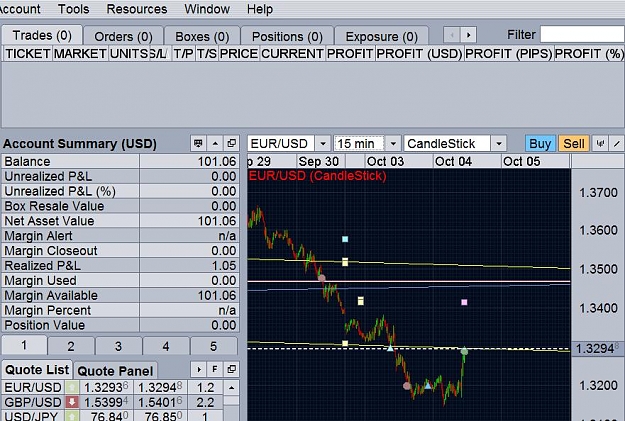Click the blue Buy button
The width and height of the screenshot is (625, 421).
click(x=540, y=144)
